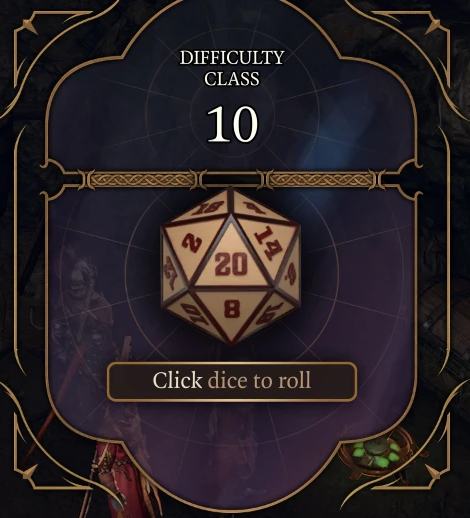The width and height of the screenshot is (470, 518).
Task: Click the 4 face on die's upper right
Action: point(257,207)
